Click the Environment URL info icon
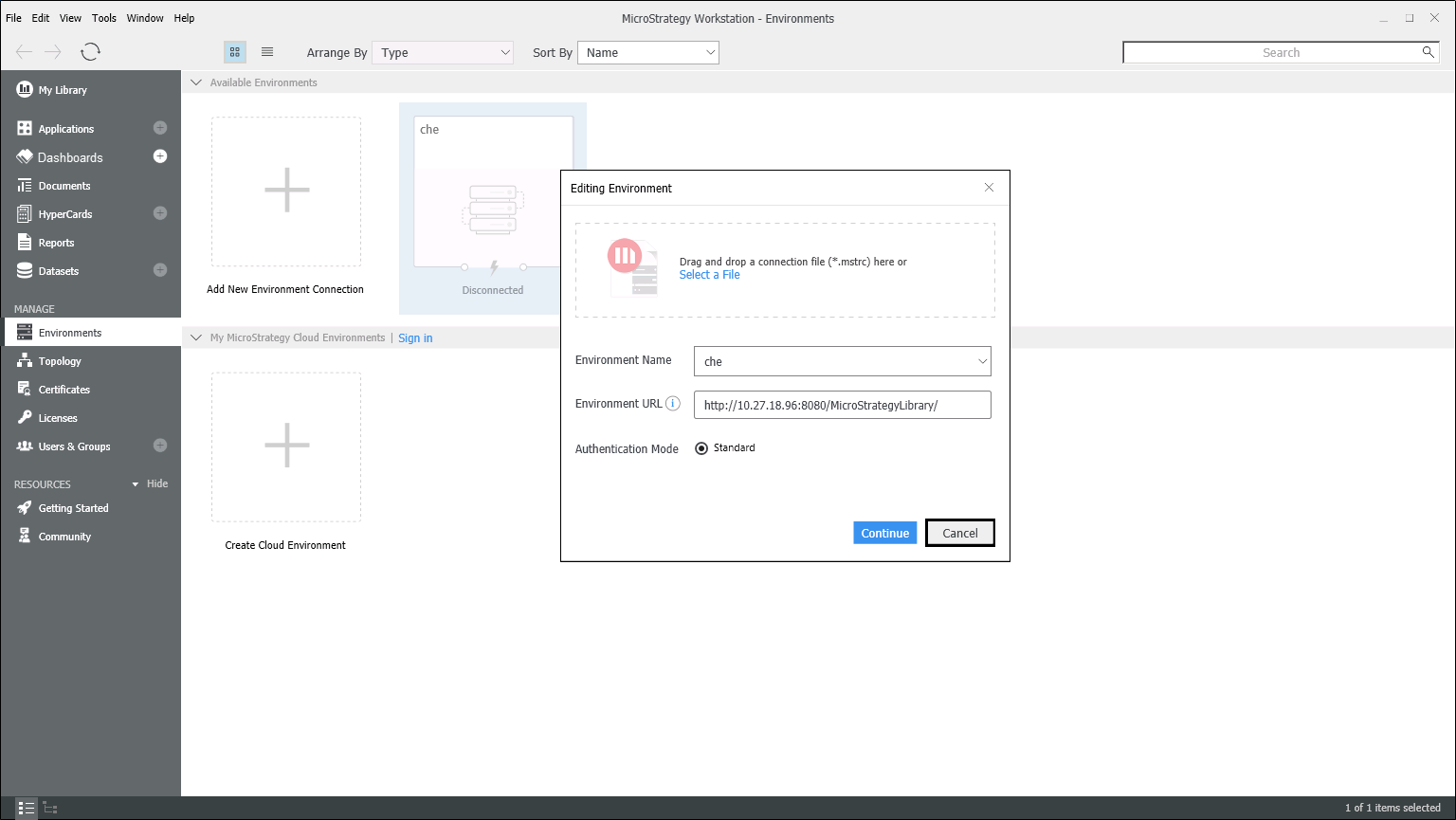 point(673,404)
